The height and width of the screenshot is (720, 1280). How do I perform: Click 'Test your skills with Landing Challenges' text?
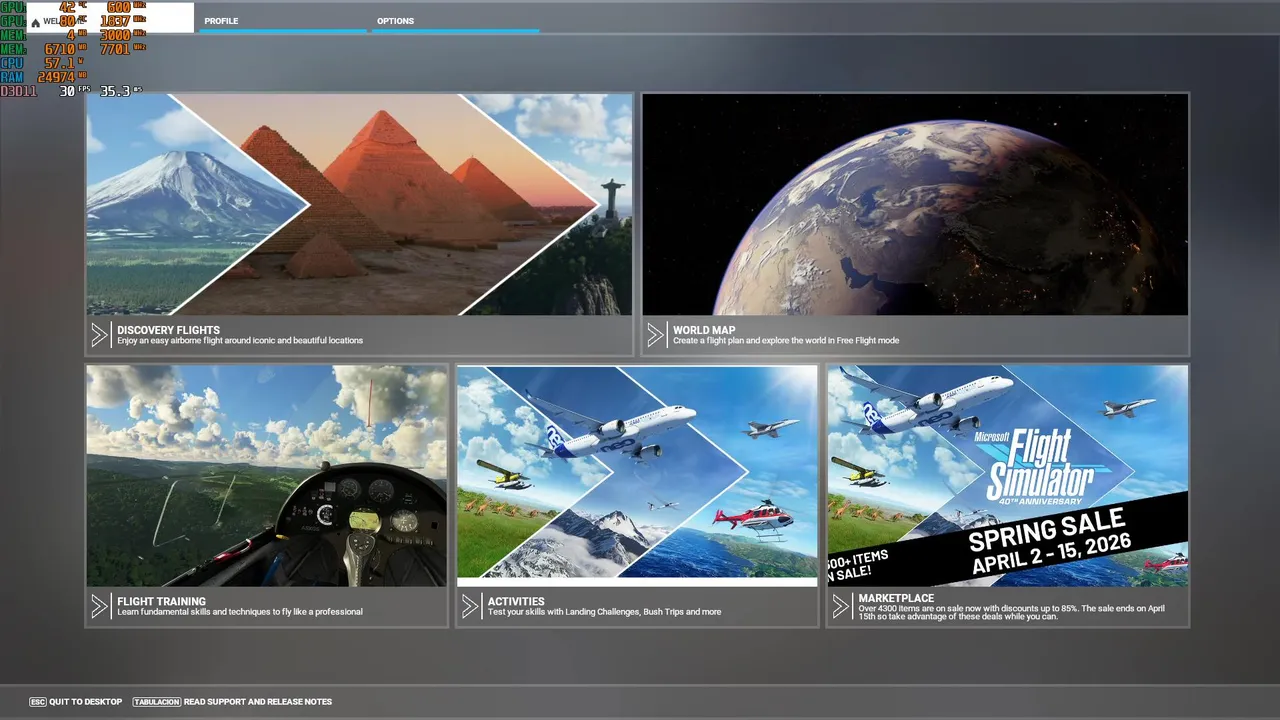(x=604, y=612)
